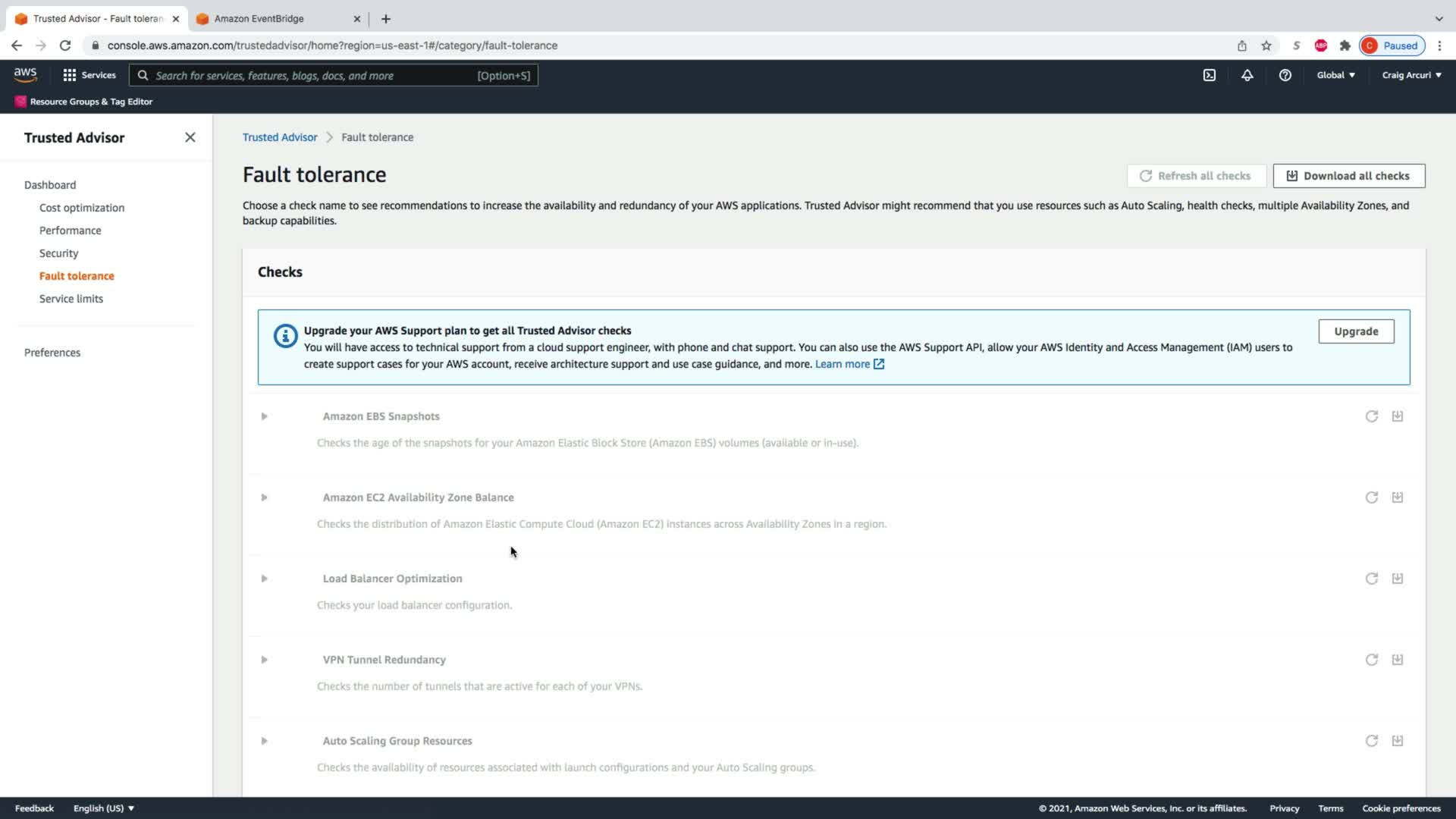The height and width of the screenshot is (819, 1456).
Task: Click the Download all checks button
Action: pyautogui.click(x=1348, y=176)
